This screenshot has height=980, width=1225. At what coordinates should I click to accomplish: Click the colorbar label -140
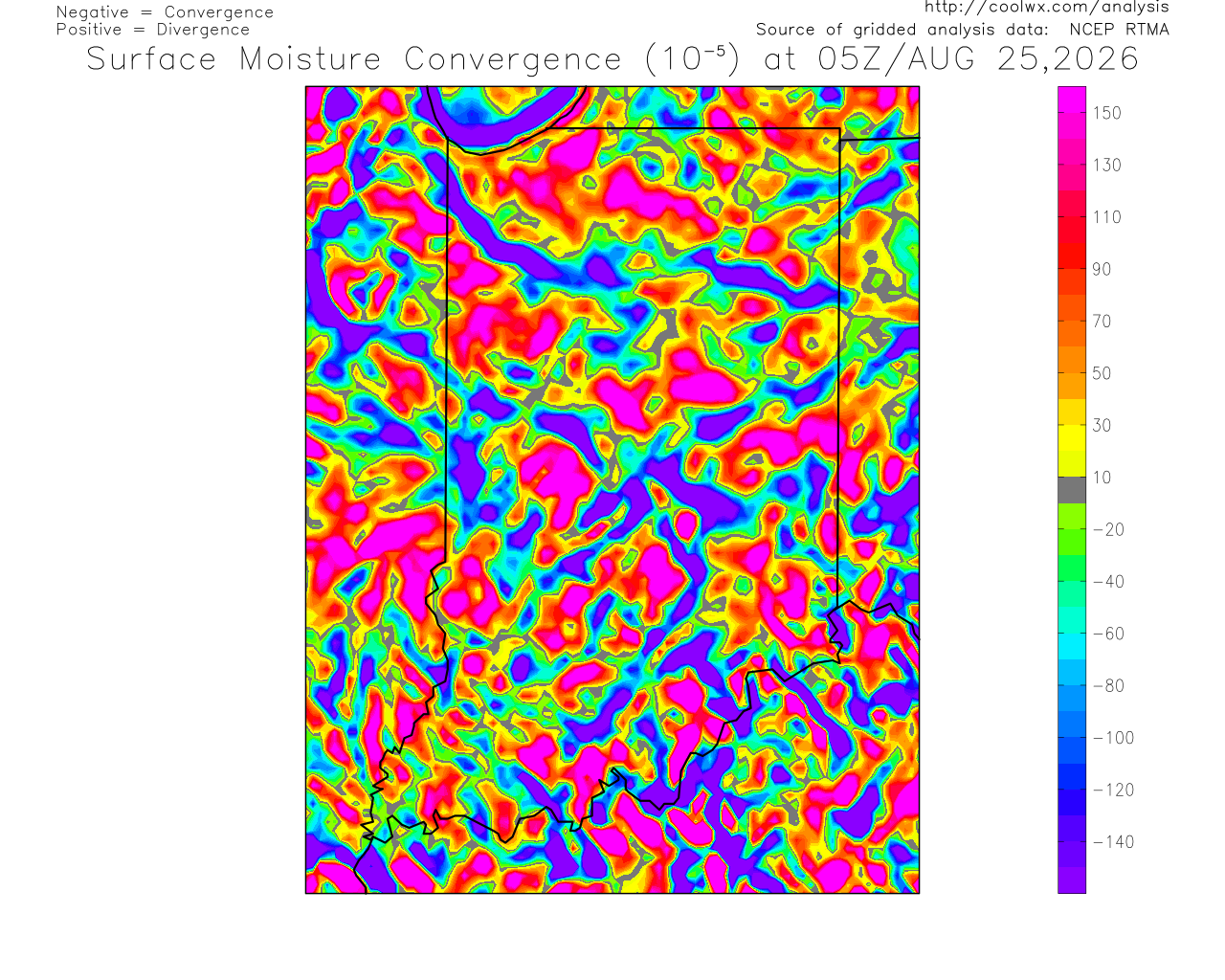pos(1114,842)
